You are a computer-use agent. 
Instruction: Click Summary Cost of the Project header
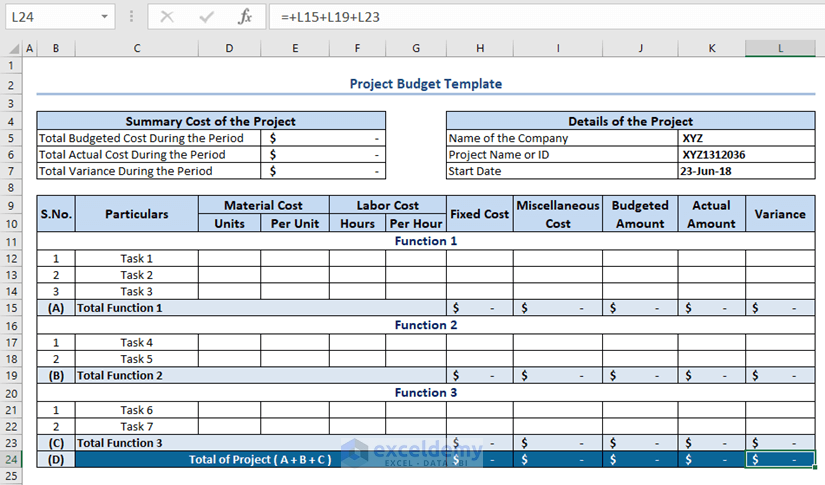click(x=210, y=121)
